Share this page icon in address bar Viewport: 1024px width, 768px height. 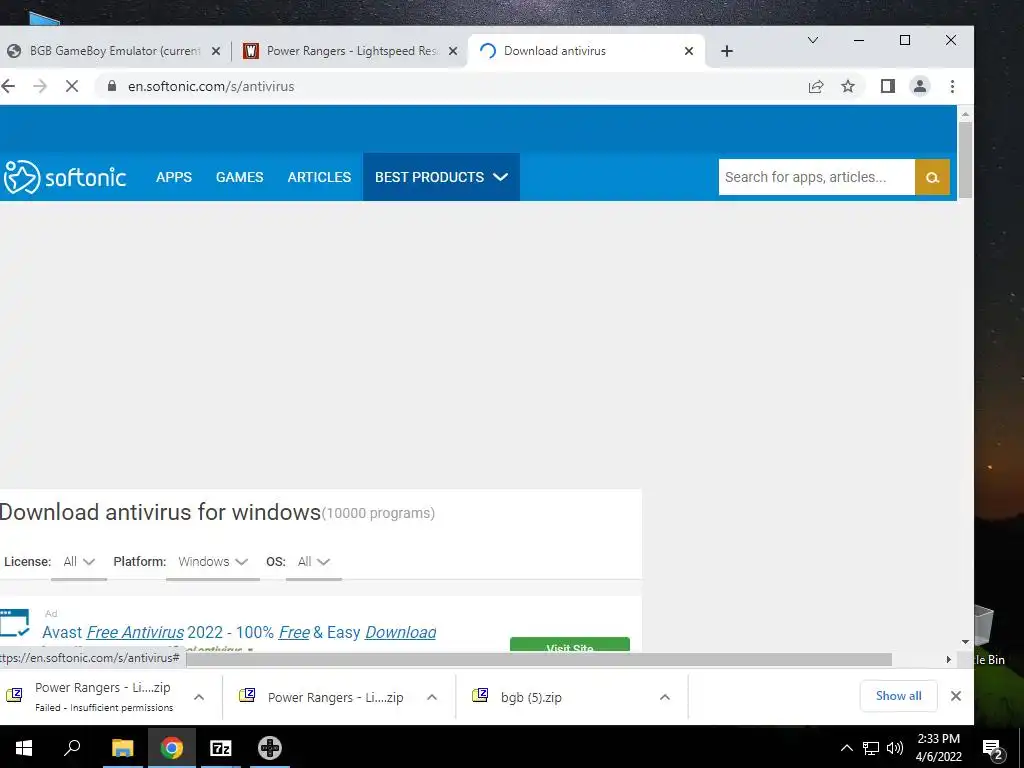pyautogui.click(x=816, y=86)
